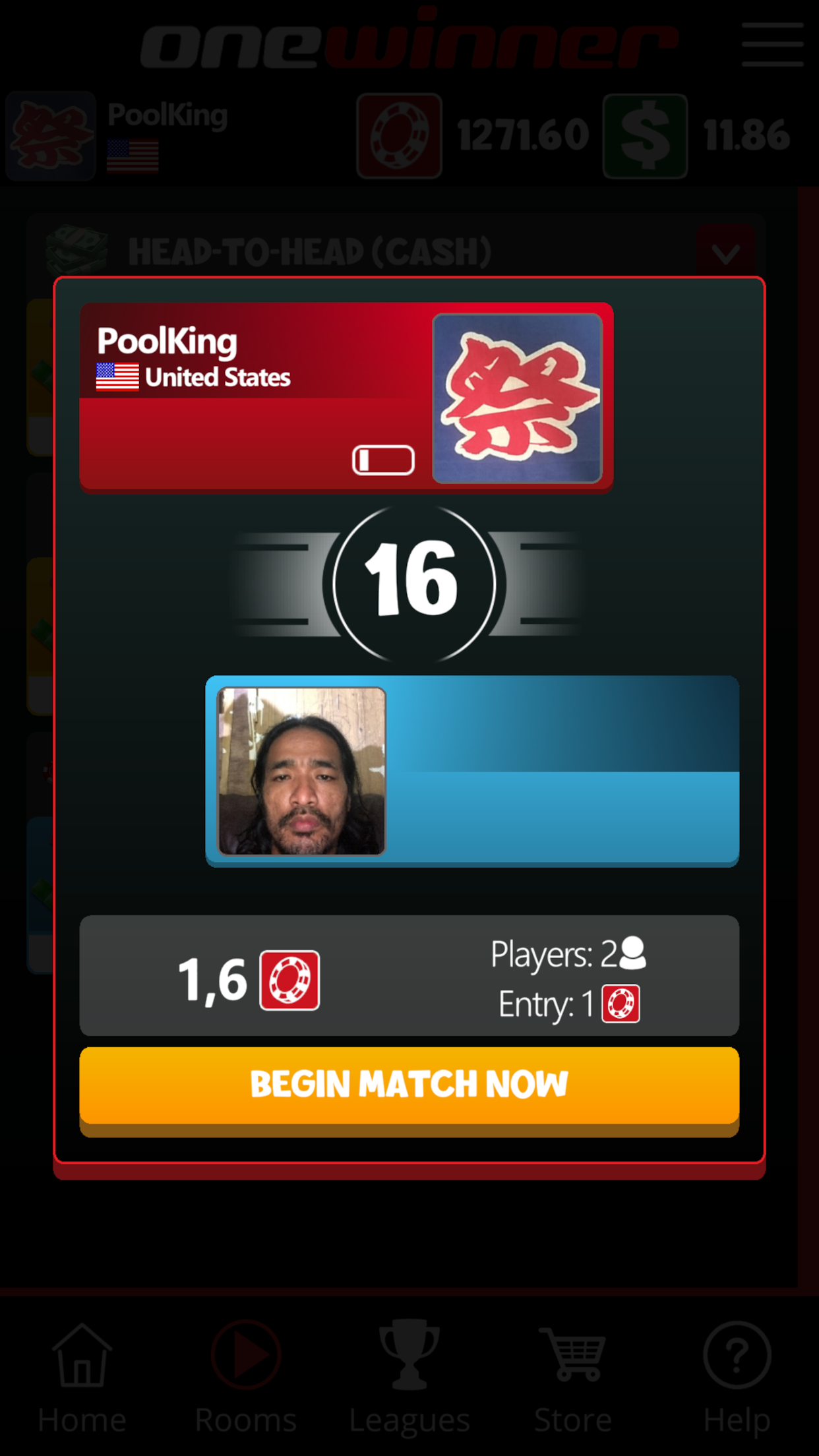This screenshot has height=1456, width=819.
Task: Tap the 16 countdown timer circle
Action: click(x=414, y=583)
